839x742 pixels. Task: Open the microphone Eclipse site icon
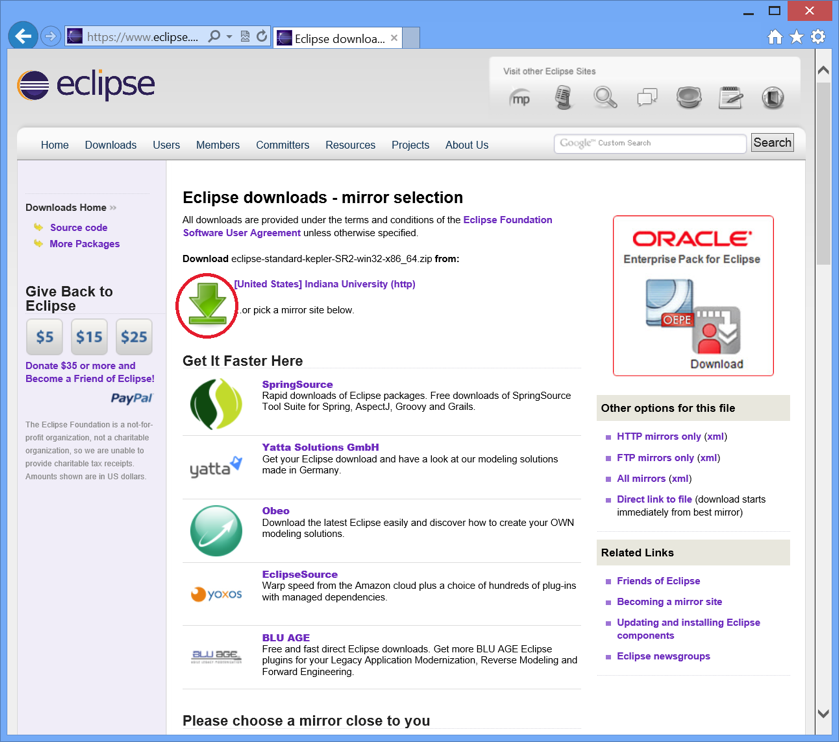[563, 98]
